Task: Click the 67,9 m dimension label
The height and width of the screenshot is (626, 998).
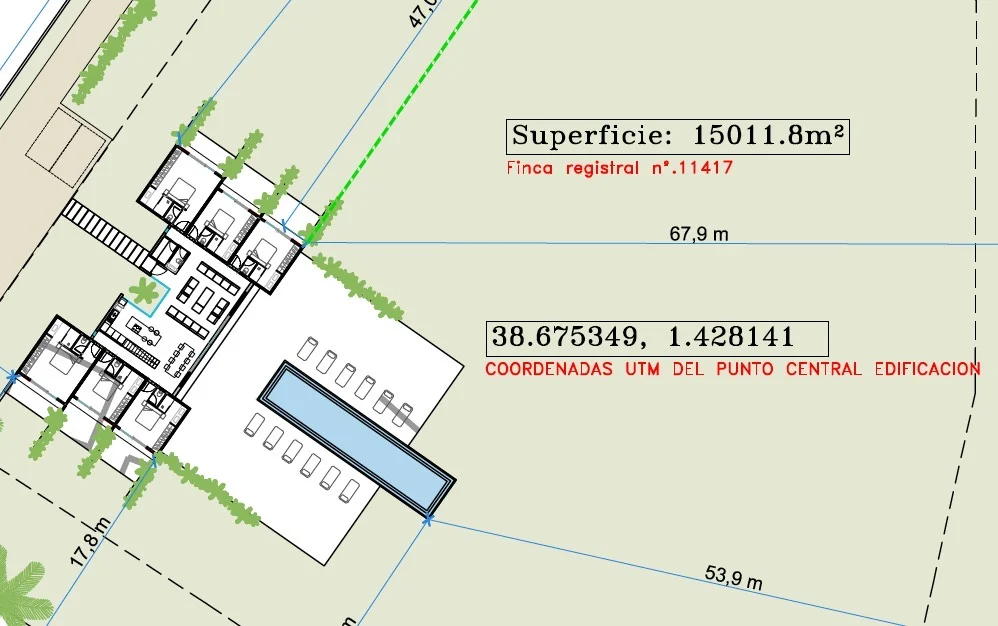Action: 698,235
